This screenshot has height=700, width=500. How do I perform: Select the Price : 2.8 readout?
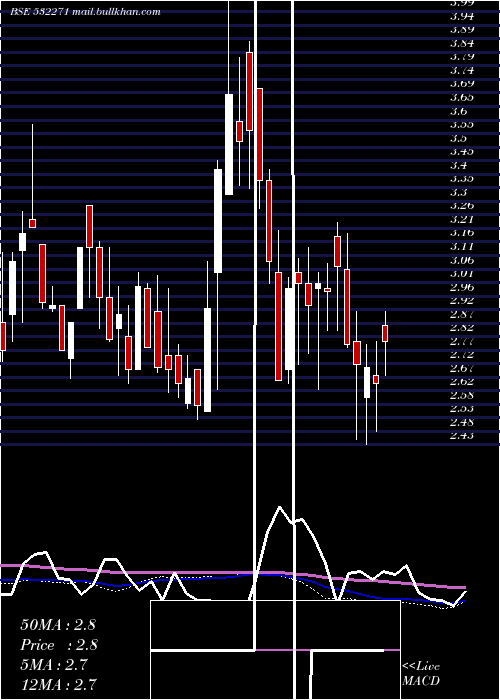point(59,645)
